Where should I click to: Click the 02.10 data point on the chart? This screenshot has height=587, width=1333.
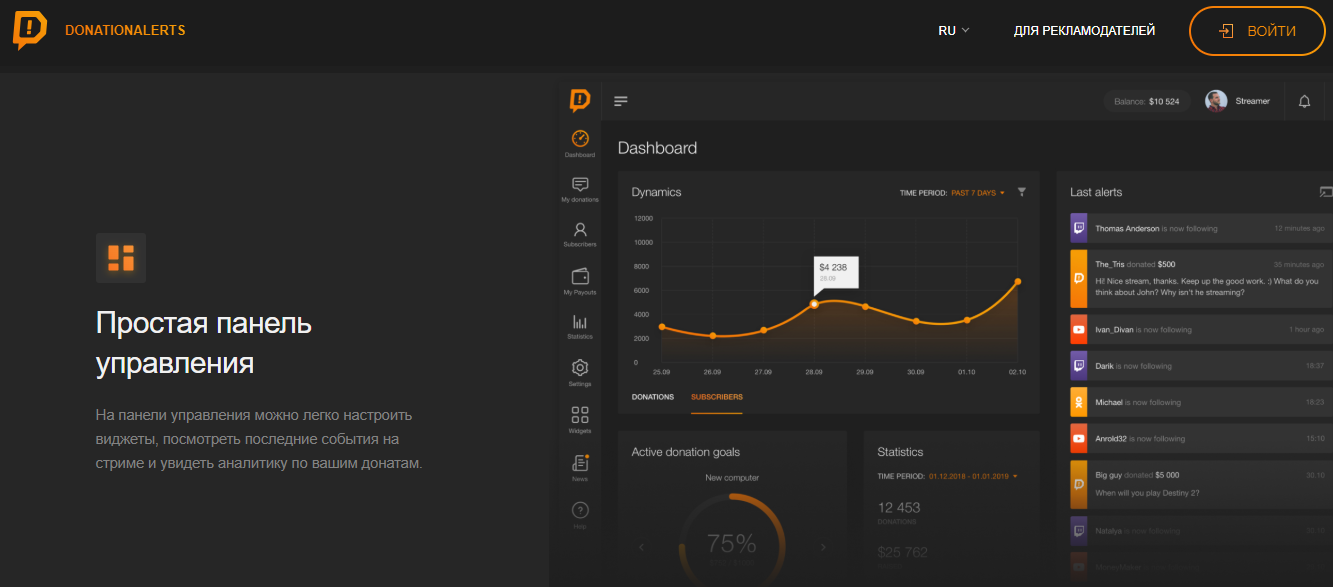[1018, 282]
